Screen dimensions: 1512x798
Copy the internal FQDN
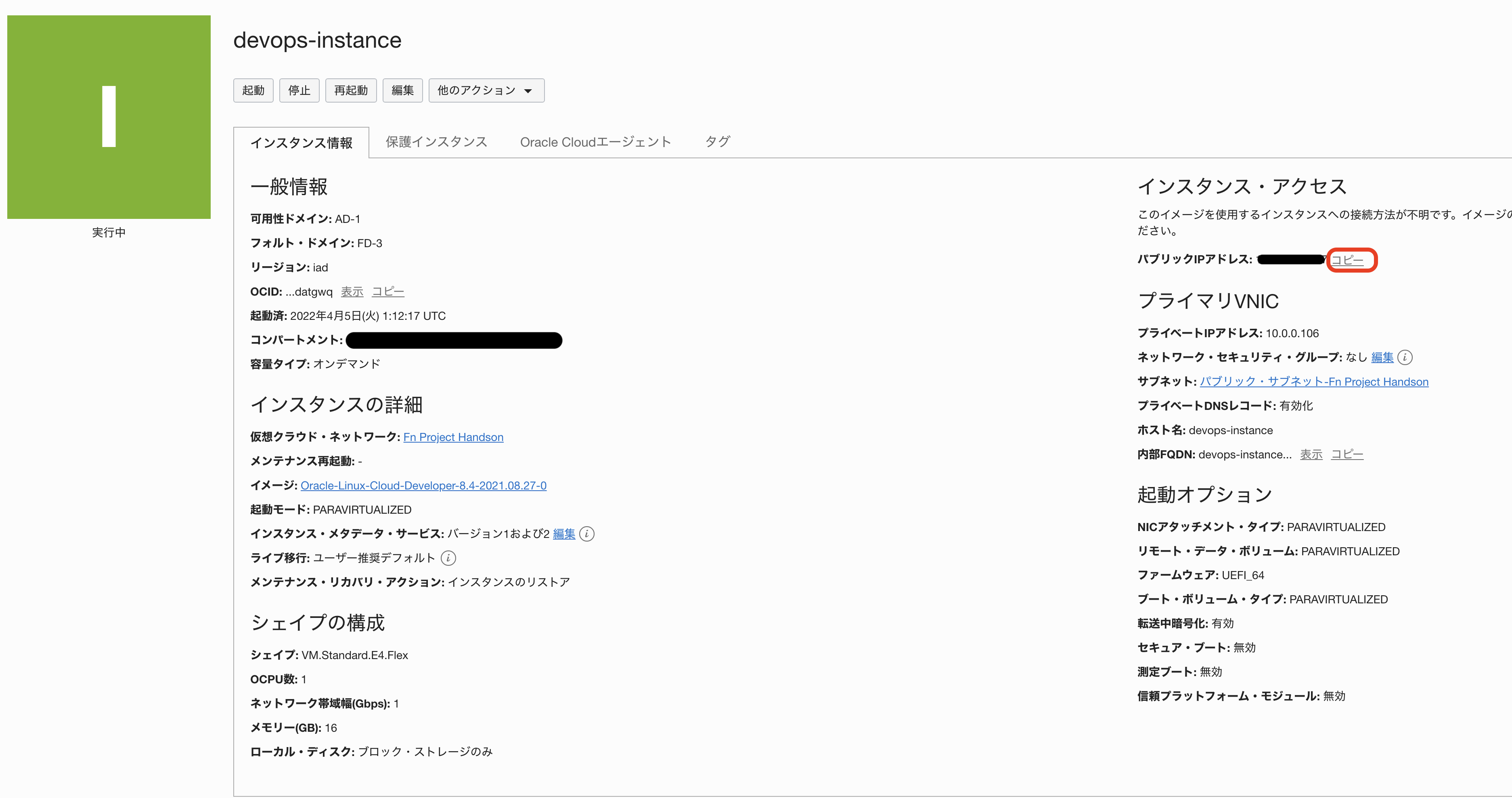point(1347,454)
